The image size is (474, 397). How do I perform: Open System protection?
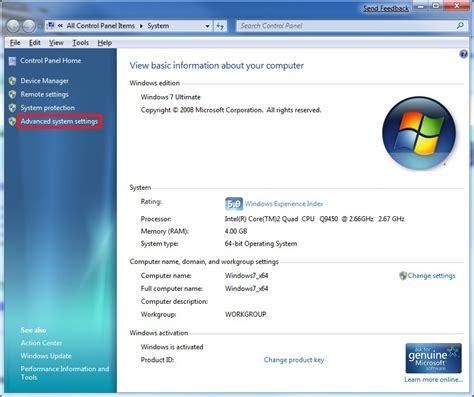click(x=48, y=108)
